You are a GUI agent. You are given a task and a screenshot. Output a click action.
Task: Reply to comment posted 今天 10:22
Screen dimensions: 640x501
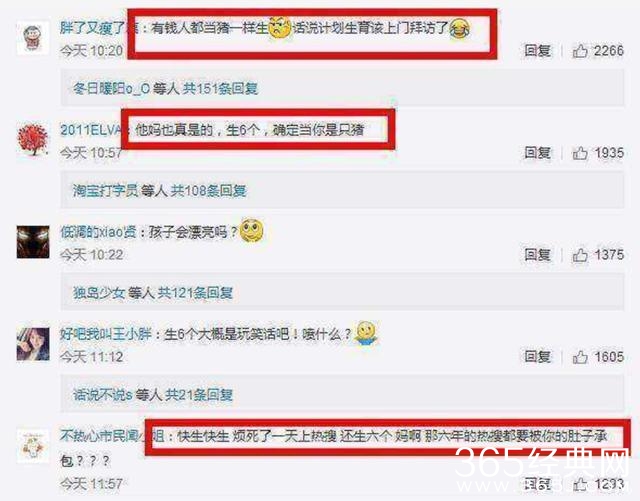click(x=538, y=255)
